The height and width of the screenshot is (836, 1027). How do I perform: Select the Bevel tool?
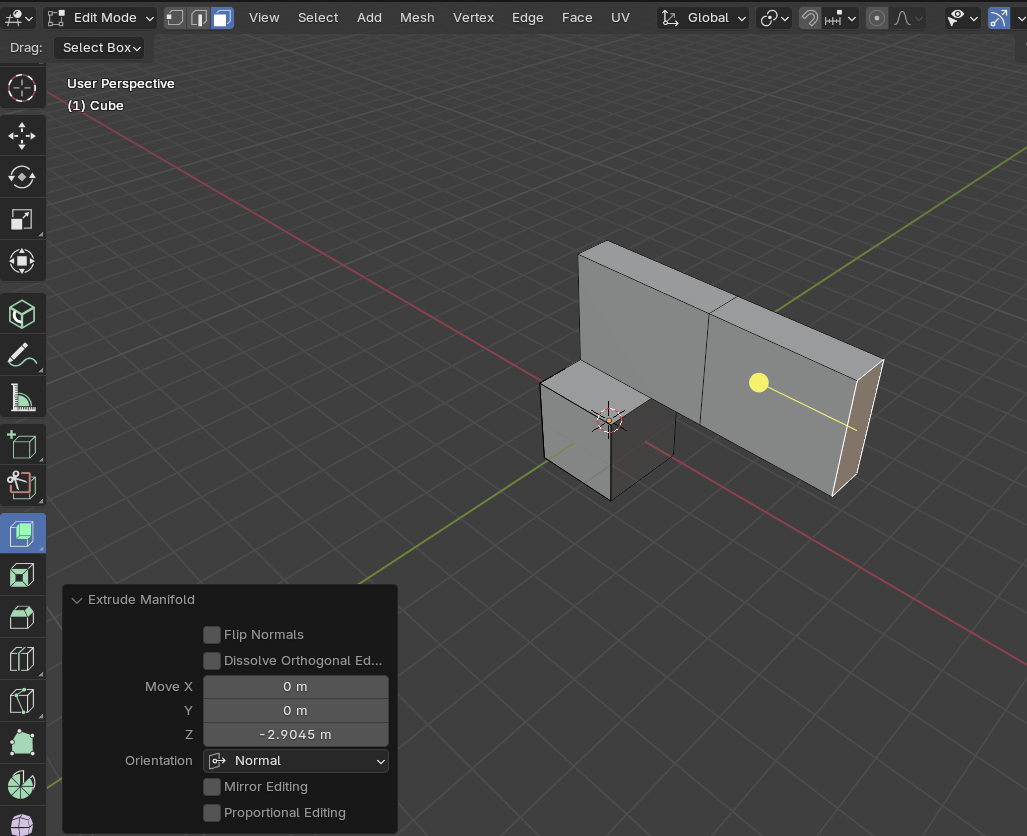(x=22, y=617)
